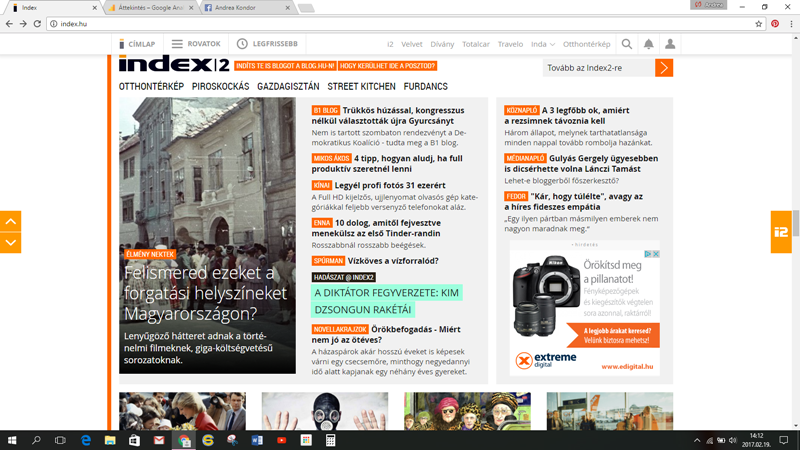Open Windows Store from the taskbar
The height and width of the screenshot is (450, 800).
tap(135, 440)
